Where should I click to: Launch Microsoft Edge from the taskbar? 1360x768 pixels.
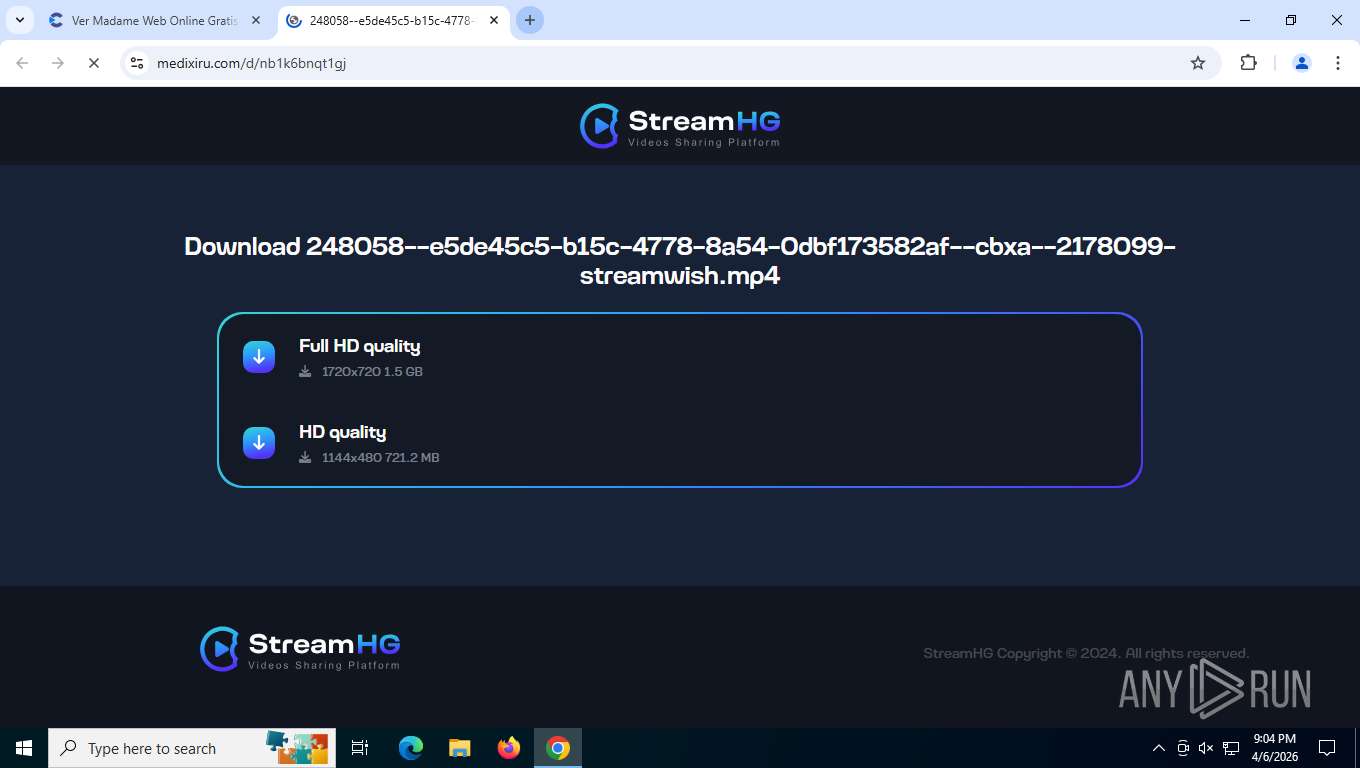(x=411, y=748)
